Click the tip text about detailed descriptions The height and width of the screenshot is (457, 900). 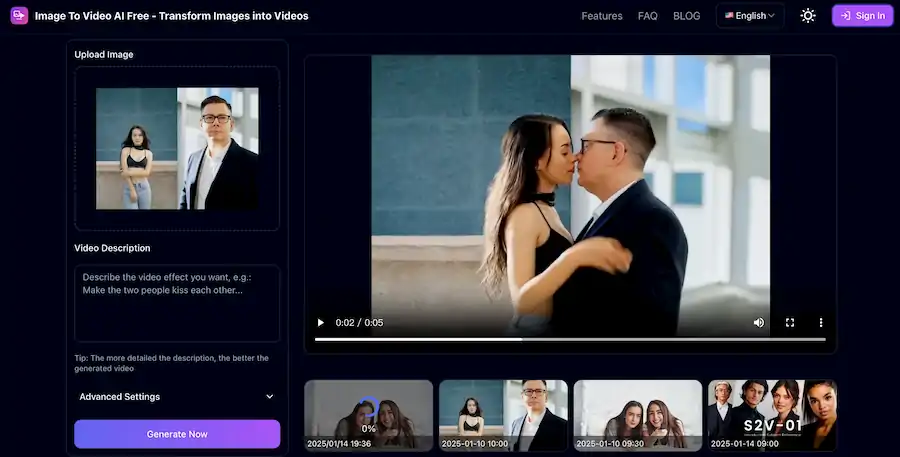tap(171, 363)
